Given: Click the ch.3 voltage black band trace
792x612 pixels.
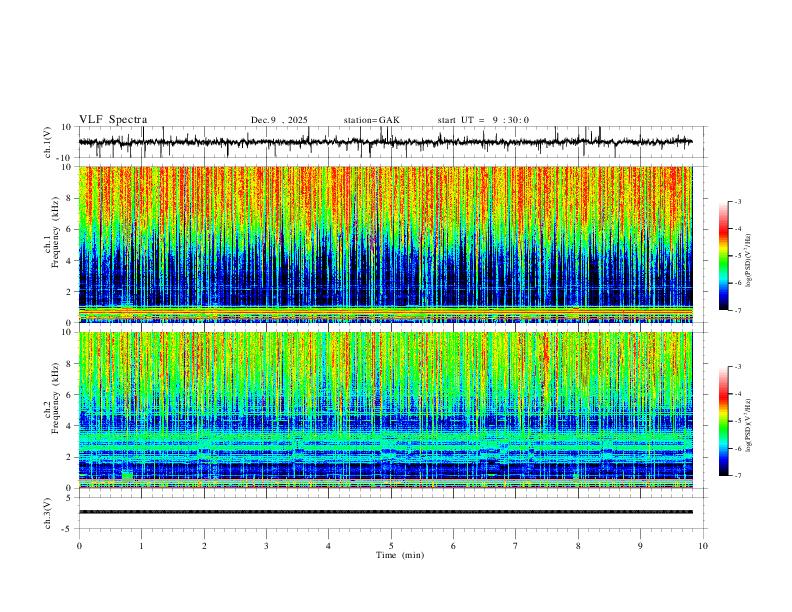Looking at the screenshot, I should (x=386, y=512).
